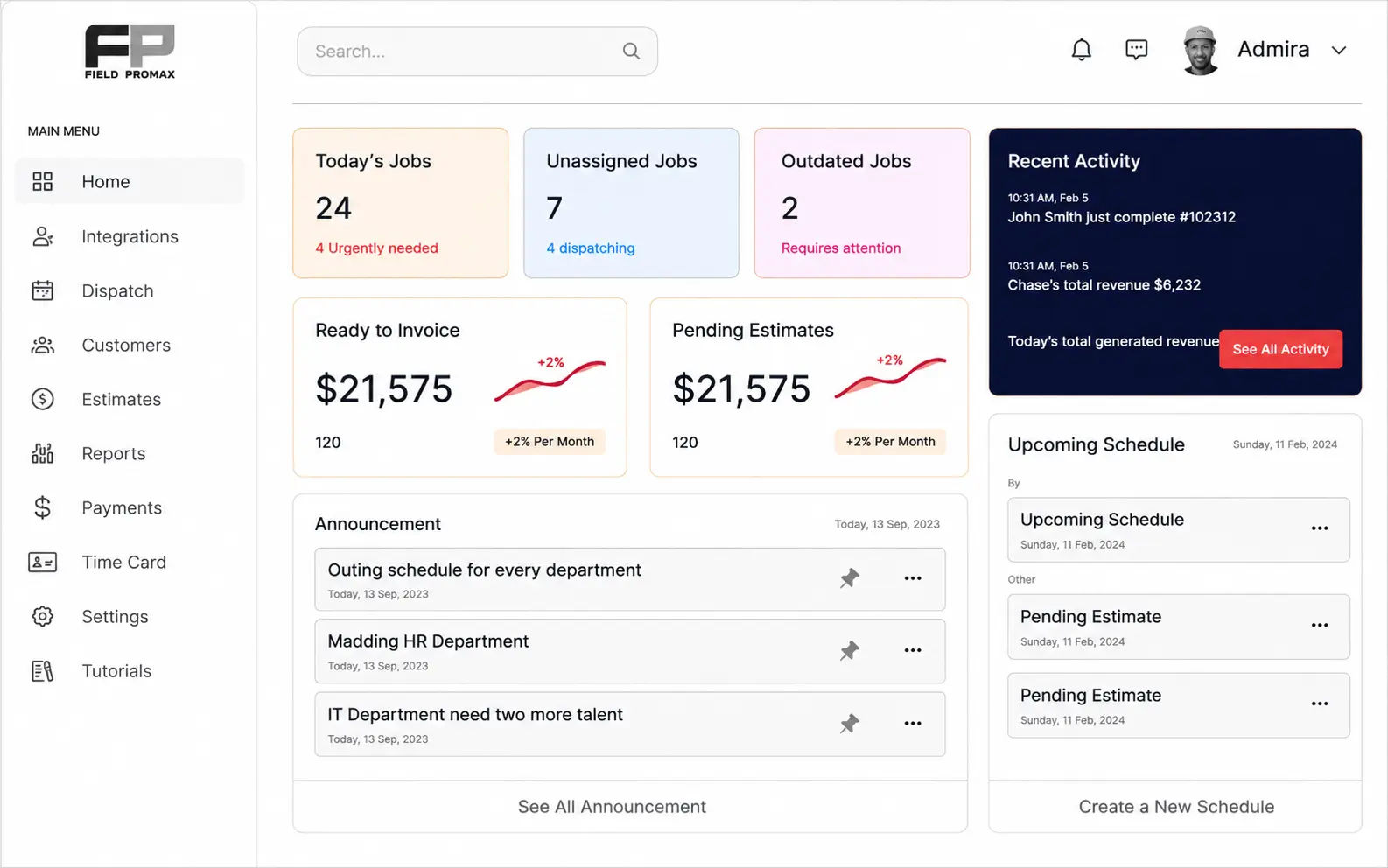Click '+2% Per Month' badge in Pending Estimates

tap(890, 442)
